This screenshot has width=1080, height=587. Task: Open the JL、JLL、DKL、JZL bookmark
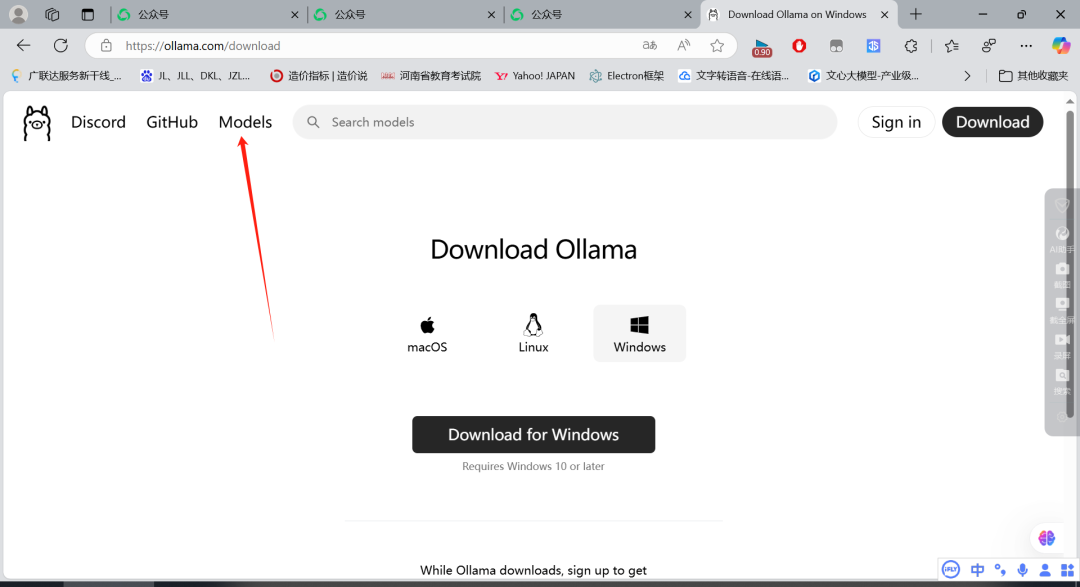196,76
